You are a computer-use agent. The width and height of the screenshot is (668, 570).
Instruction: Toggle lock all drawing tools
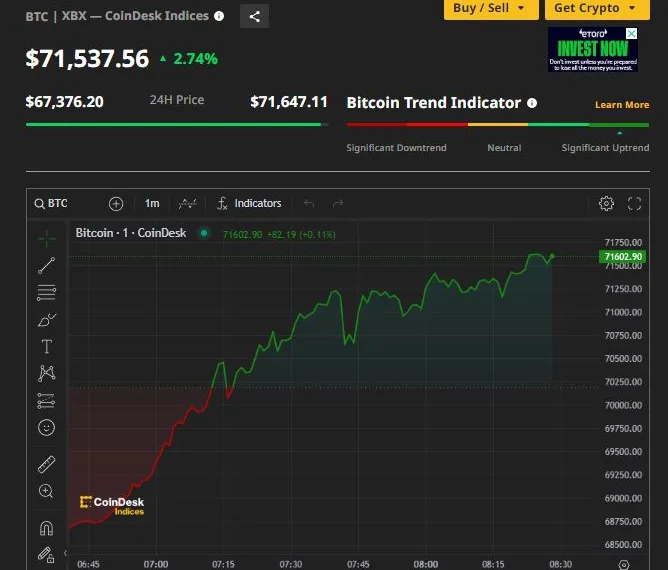tap(46, 555)
